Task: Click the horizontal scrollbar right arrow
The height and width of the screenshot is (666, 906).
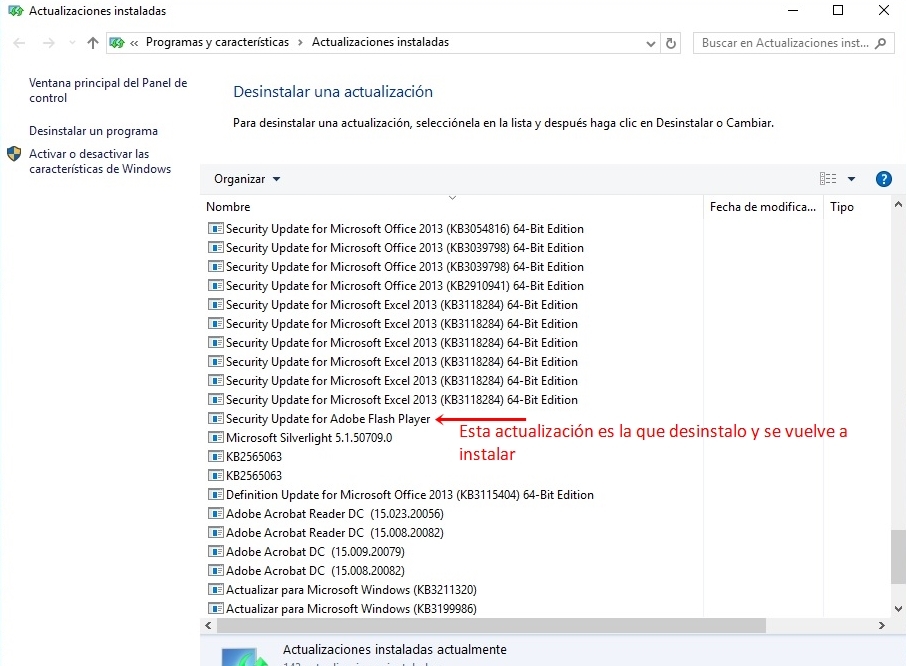Action: pos(882,626)
